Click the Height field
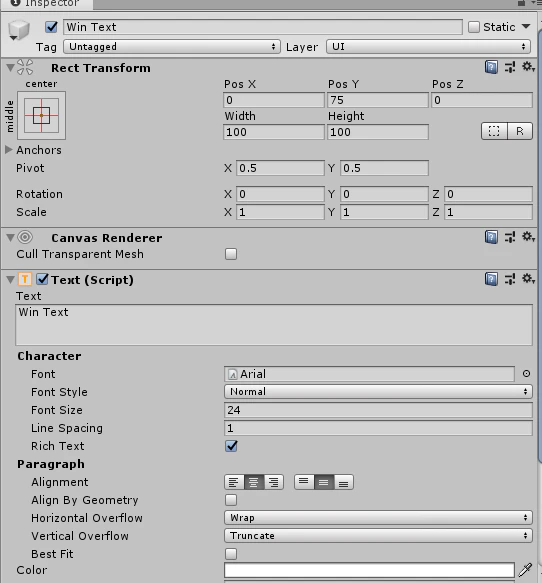The image size is (542, 583). tap(378, 132)
